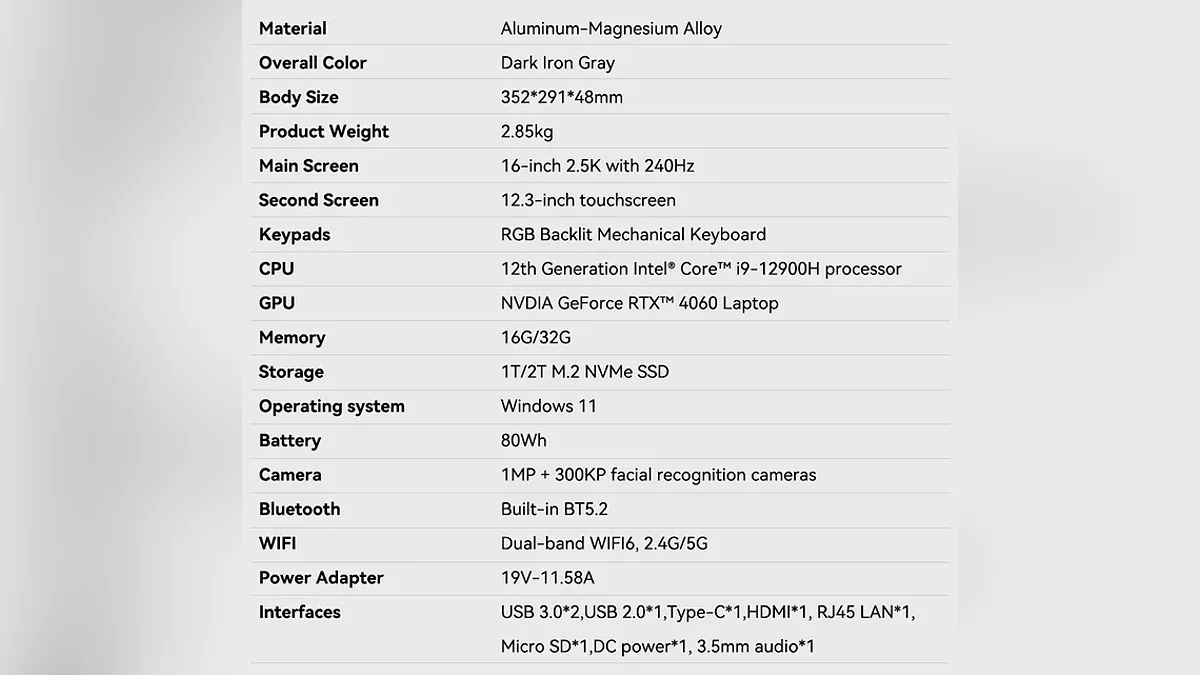The height and width of the screenshot is (675, 1200).
Task: Click the Operating system label
Action: click(x=331, y=406)
